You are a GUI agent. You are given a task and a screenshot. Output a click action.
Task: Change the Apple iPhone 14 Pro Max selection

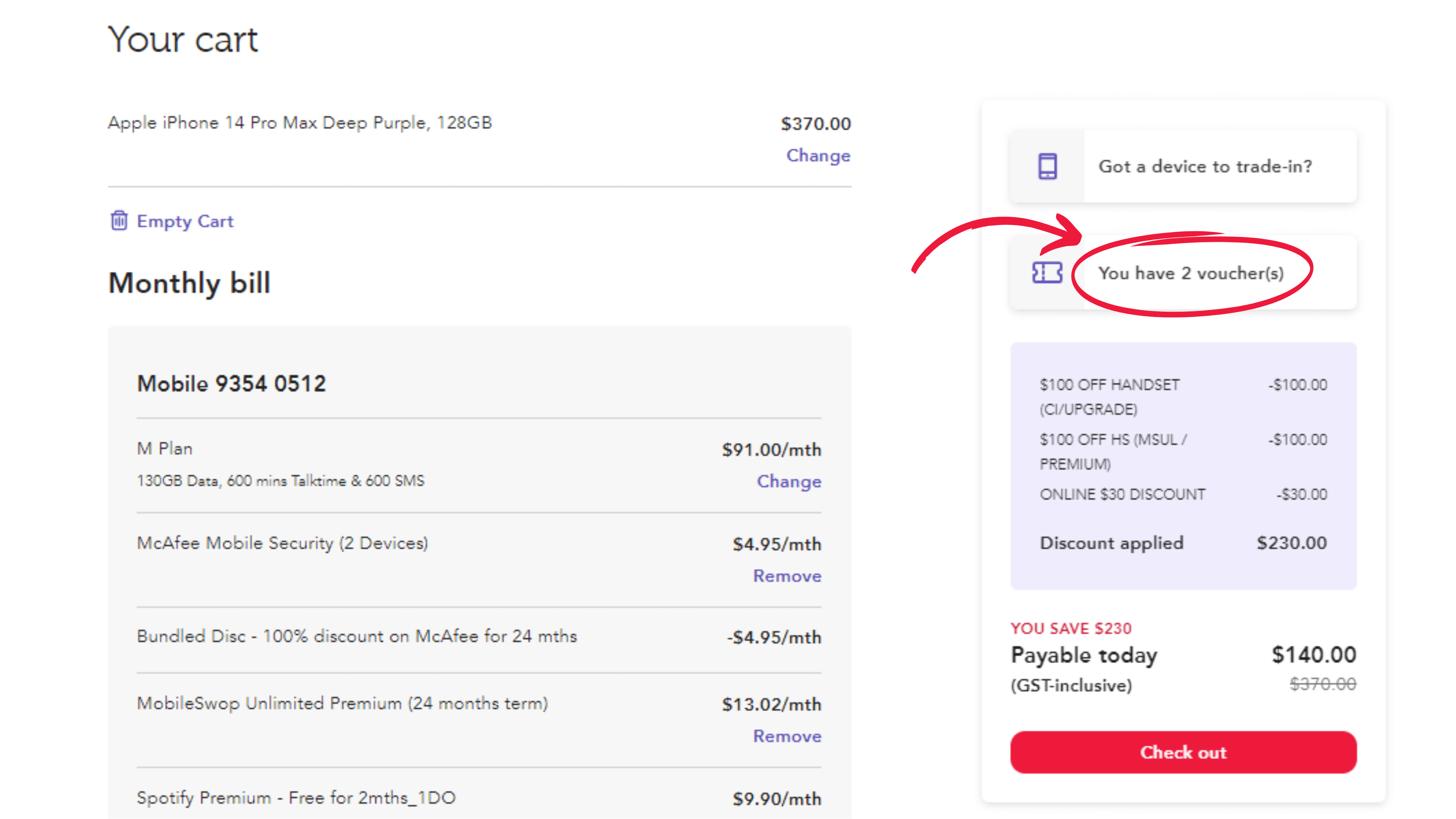(x=818, y=155)
